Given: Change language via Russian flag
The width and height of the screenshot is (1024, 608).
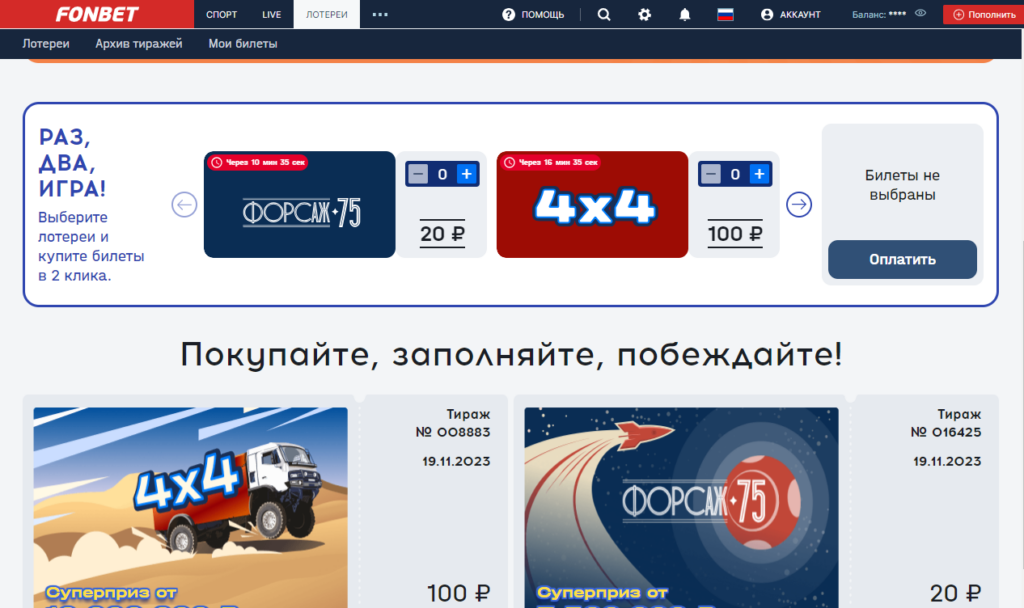Looking at the screenshot, I should click(x=725, y=14).
